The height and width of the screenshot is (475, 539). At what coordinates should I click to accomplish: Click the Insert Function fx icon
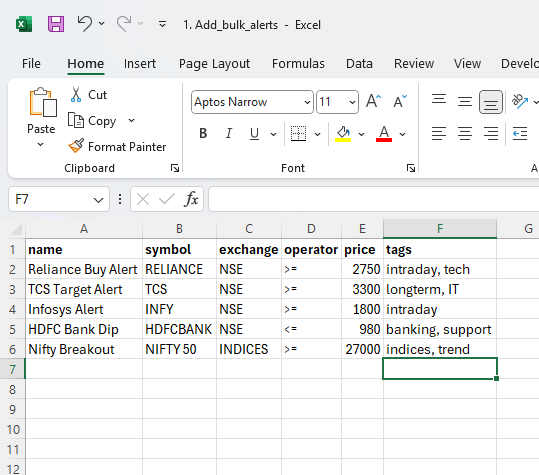(x=191, y=199)
